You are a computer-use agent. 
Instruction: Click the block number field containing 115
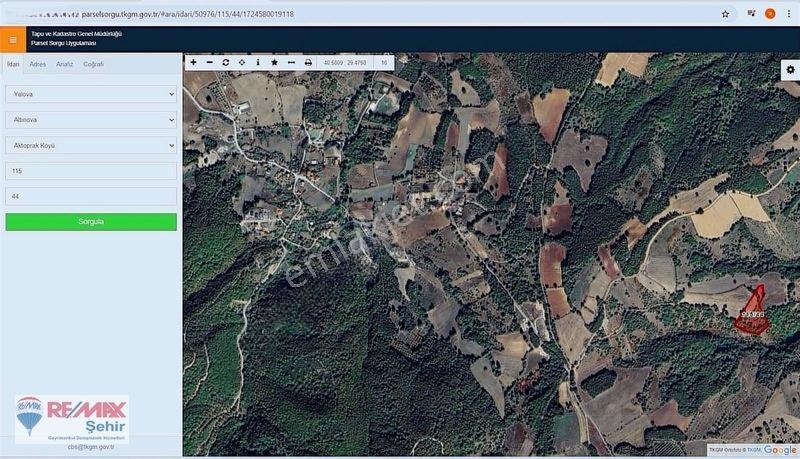[x=91, y=171]
